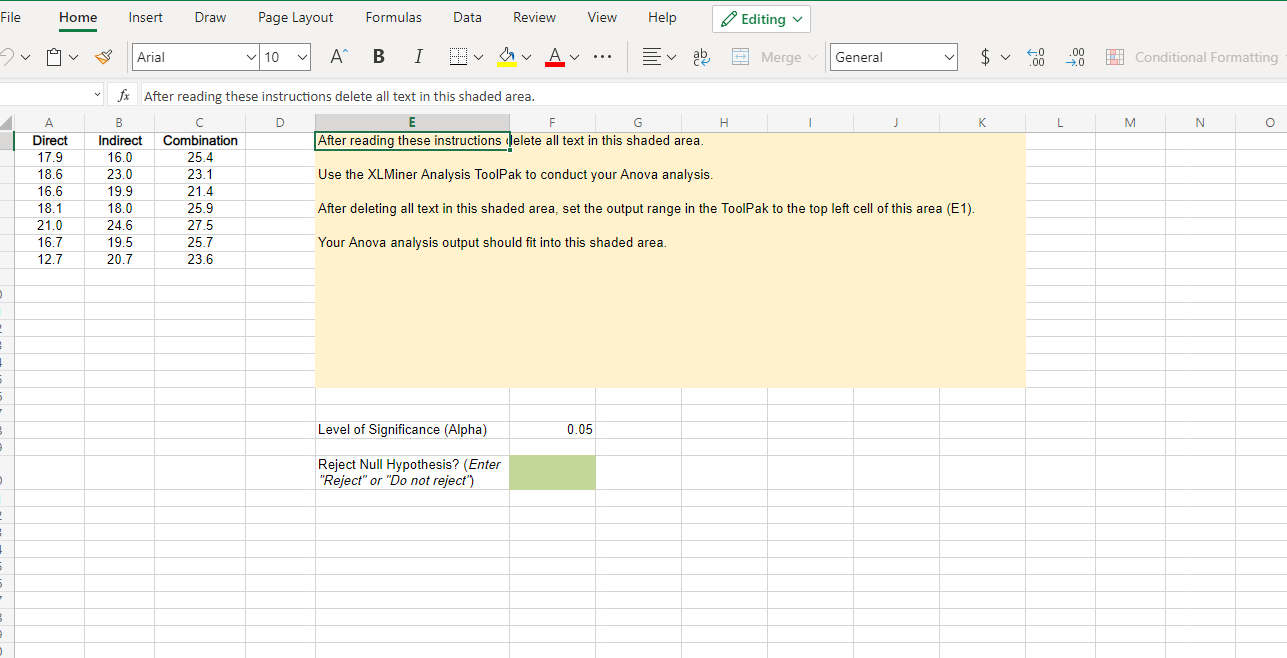Switch to the Formulas tab
This screenshot has width=1287, height=658.
click(x=393, y=17)
